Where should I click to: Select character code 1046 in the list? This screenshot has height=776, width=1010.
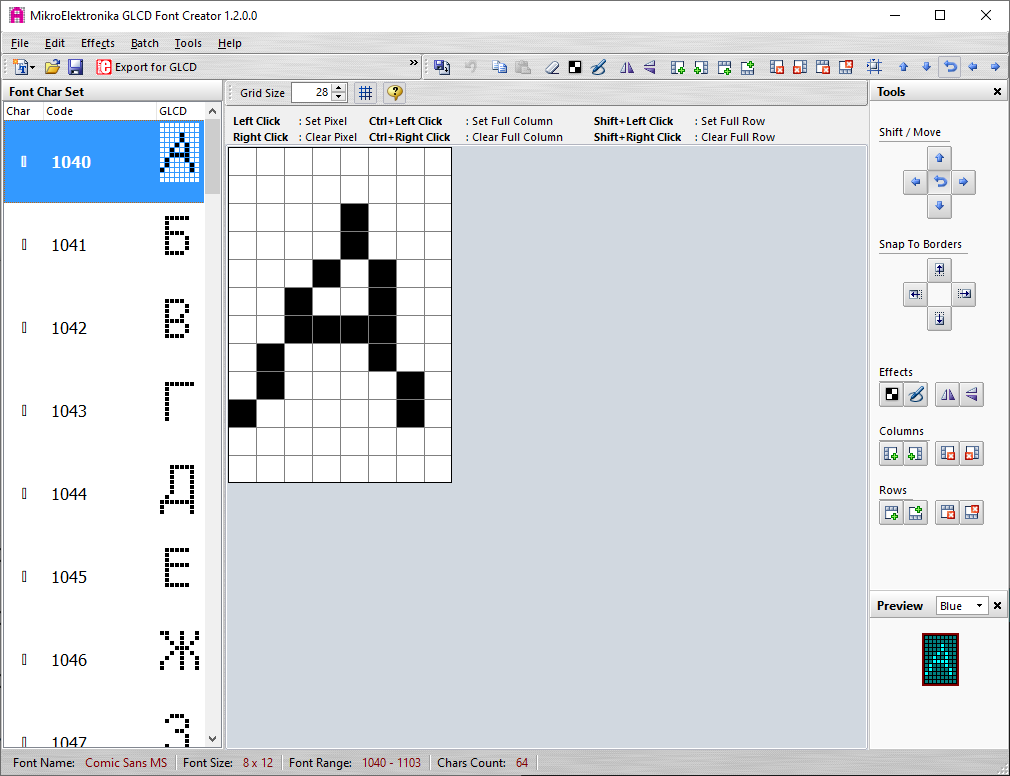pos(104,660)
